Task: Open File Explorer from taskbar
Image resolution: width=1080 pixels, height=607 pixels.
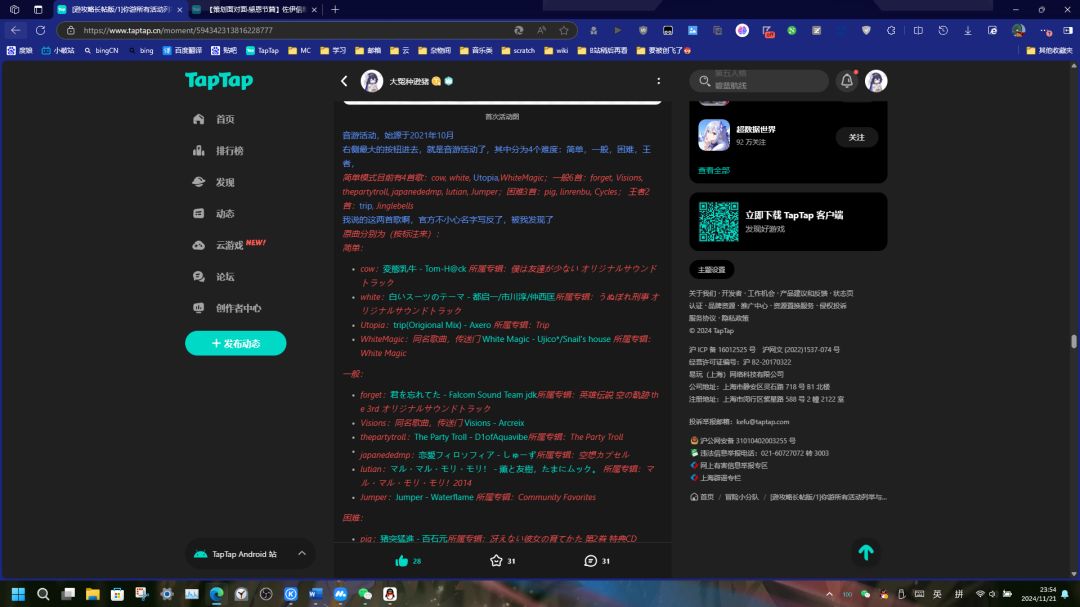Action: 92,594
